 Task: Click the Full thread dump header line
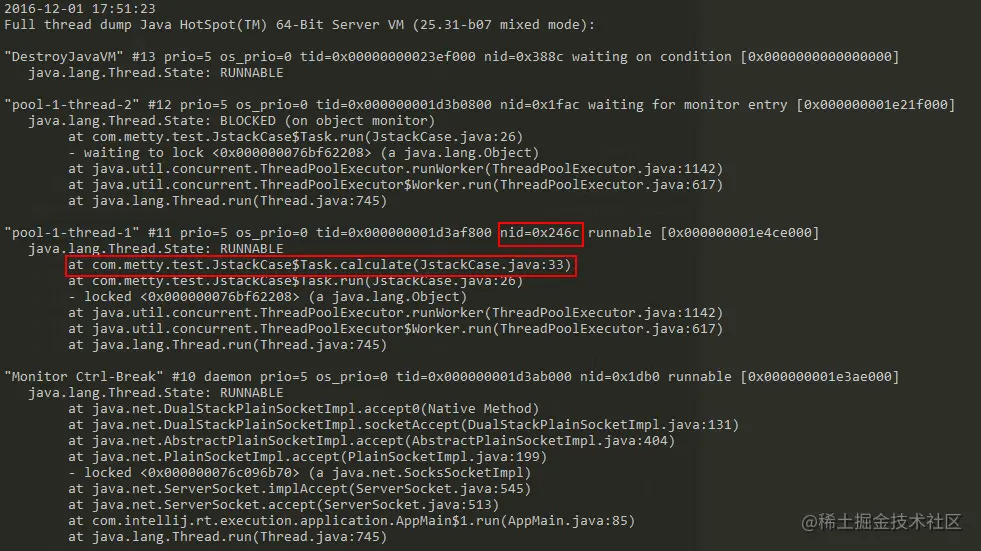pyautogui.click(x=299, y=24)
